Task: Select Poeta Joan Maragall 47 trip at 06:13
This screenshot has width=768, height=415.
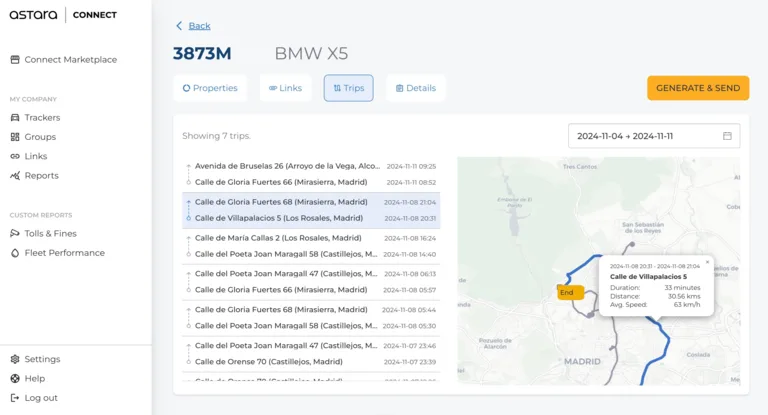Action: click(x=311, y=274)
